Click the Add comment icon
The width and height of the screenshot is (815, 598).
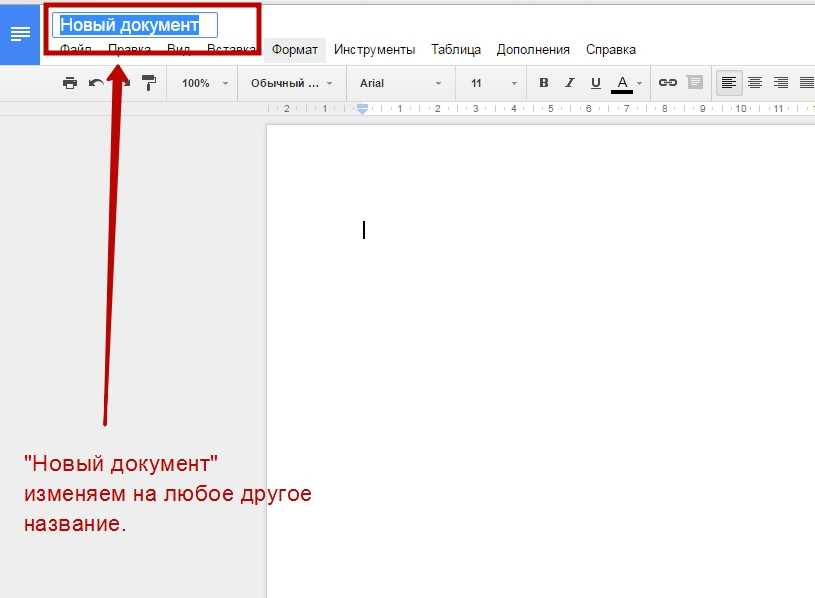point(695,83)
